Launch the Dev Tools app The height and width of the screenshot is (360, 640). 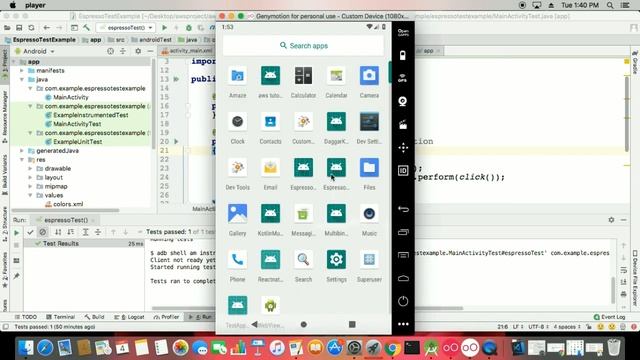point(238,168)
